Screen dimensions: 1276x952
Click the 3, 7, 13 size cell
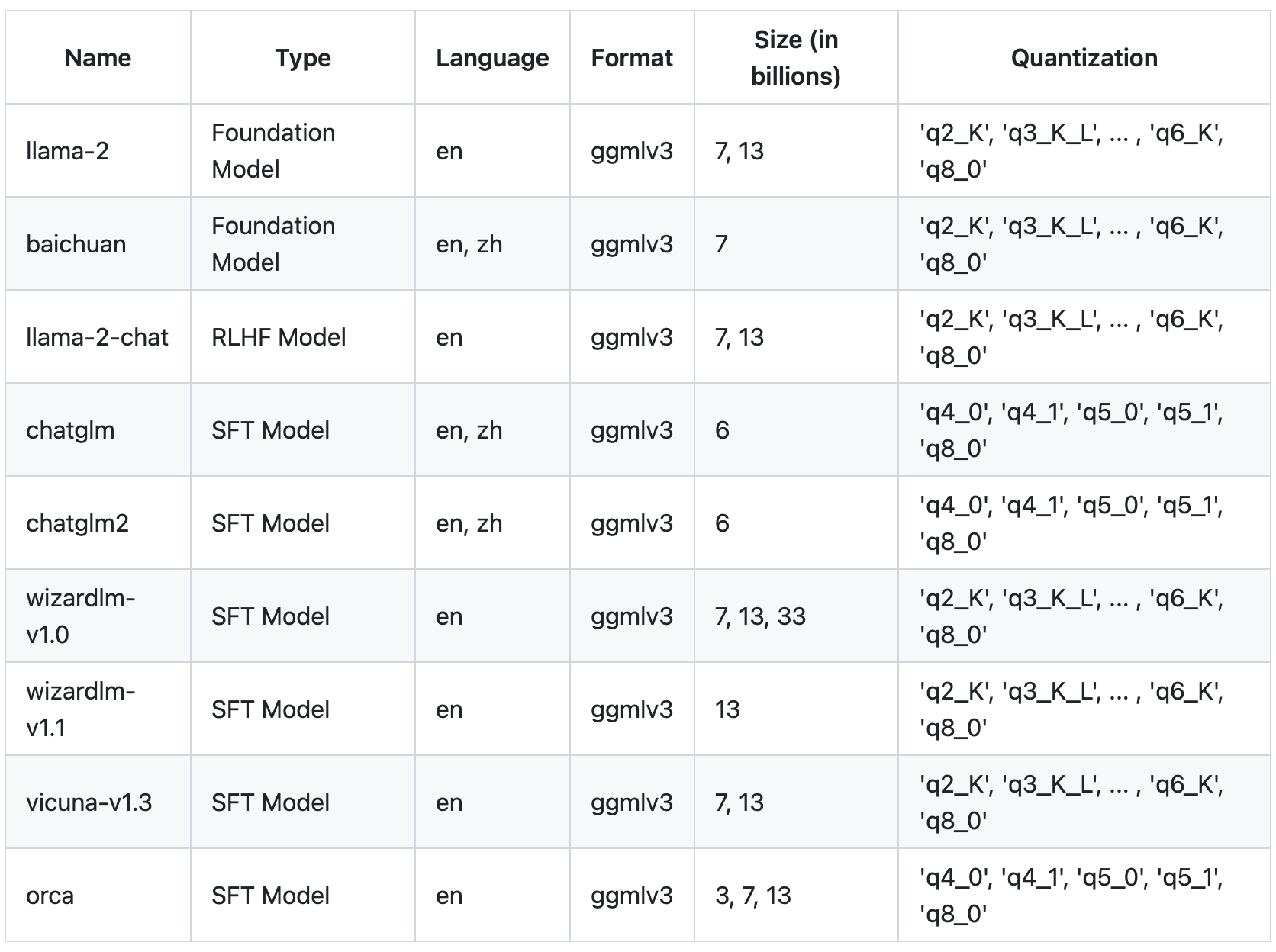click(752, 896)
